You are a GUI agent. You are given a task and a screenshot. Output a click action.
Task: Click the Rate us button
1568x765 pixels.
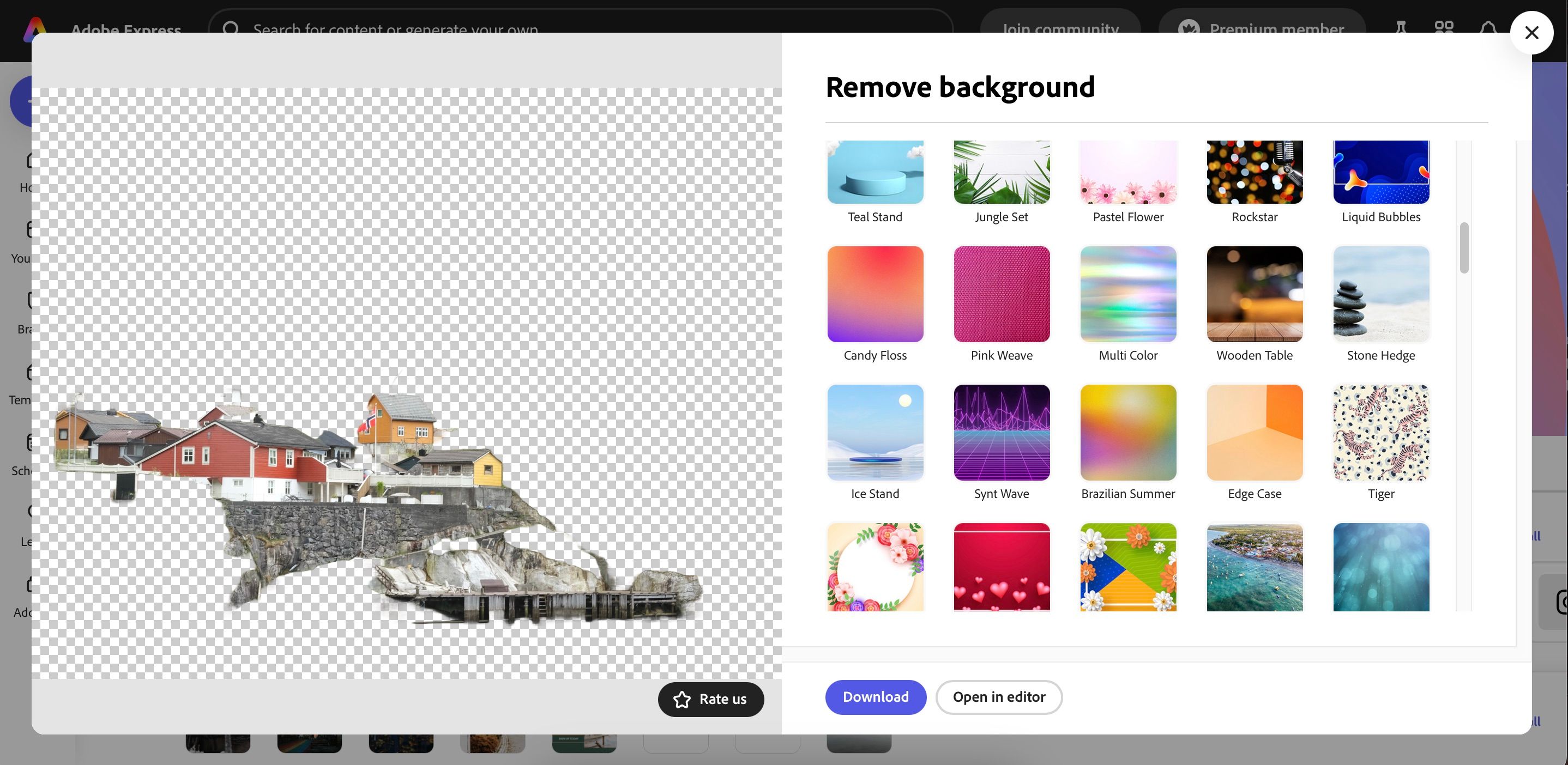click(710, 699)
